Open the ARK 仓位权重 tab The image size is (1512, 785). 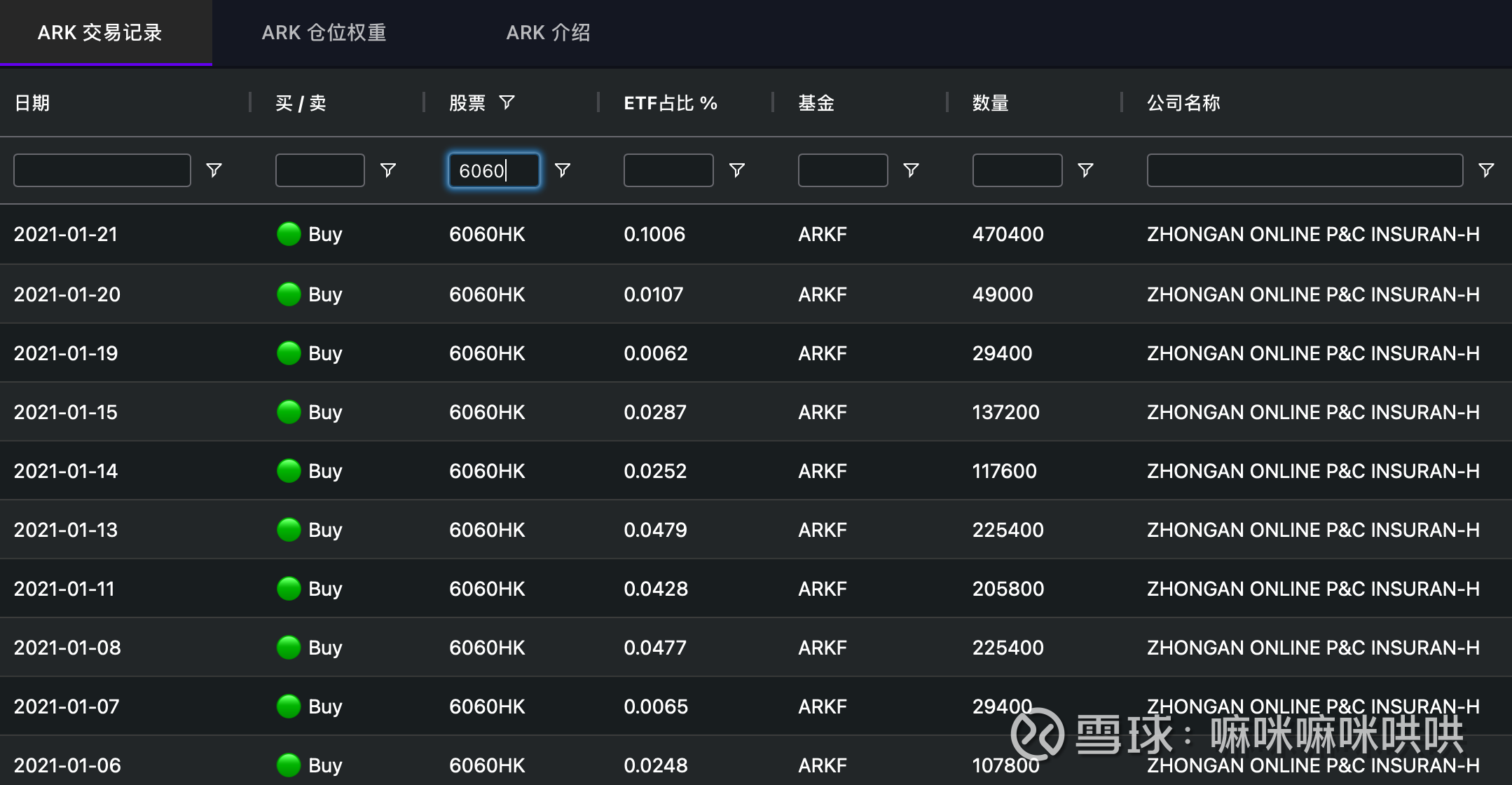324,32
